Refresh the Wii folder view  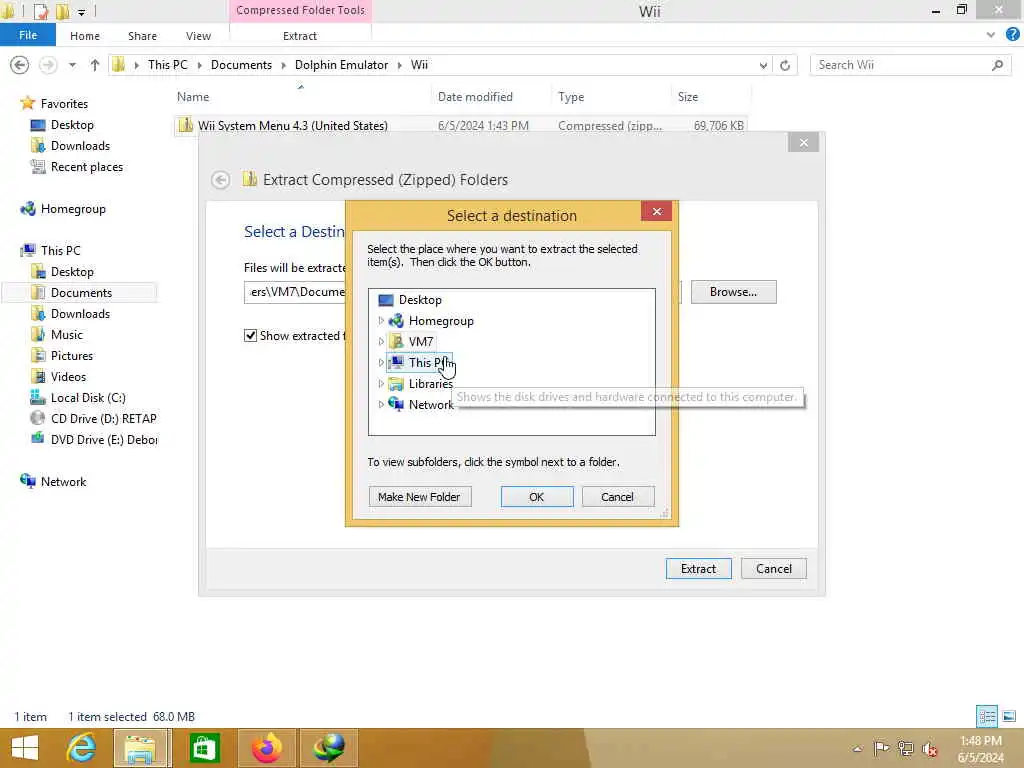(x=785, y=65)
